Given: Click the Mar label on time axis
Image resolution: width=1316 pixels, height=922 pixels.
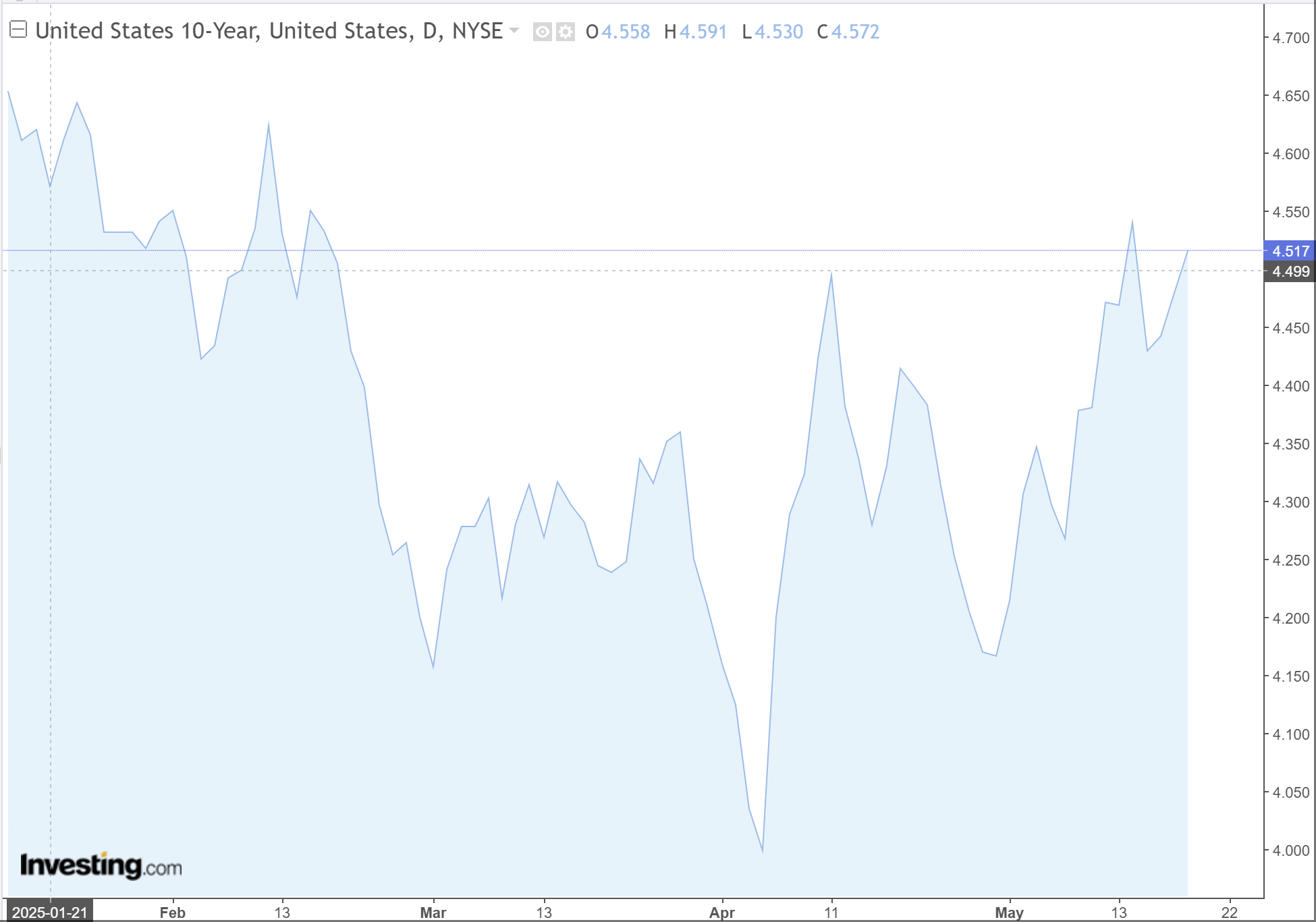Looking at the screenshot, I should (433, 913).
